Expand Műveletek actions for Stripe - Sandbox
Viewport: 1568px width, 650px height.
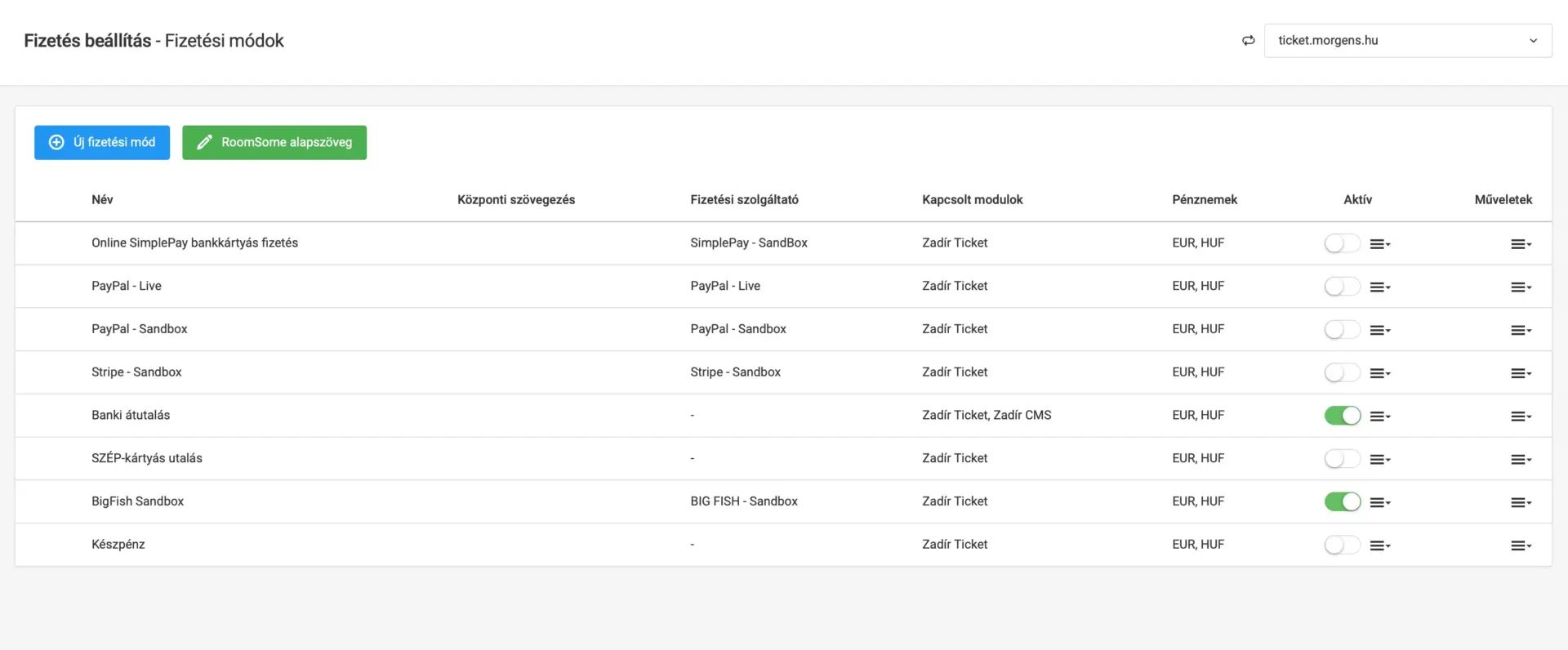coord(1521,374)
